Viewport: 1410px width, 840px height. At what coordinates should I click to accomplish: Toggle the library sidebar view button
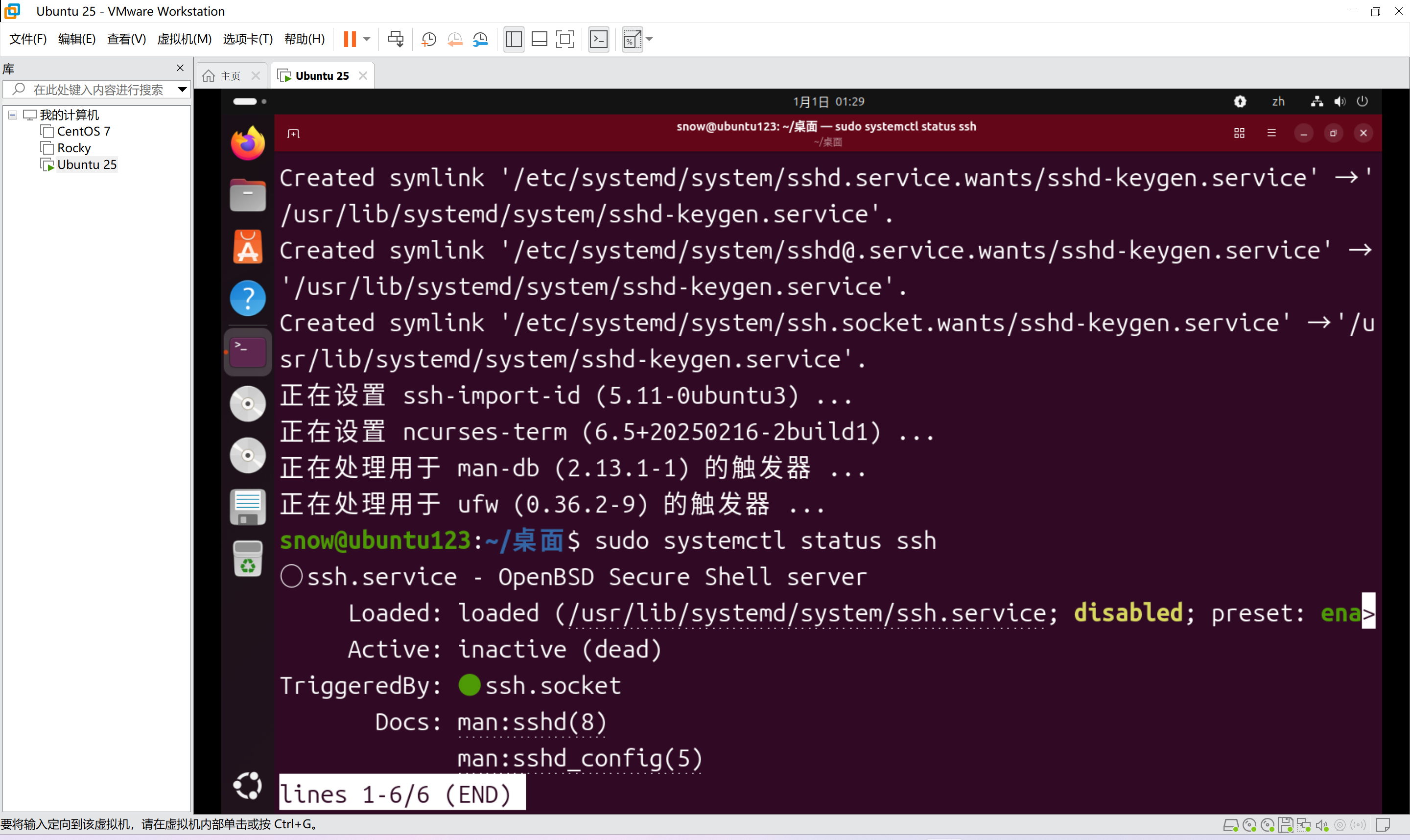point(514,39)
